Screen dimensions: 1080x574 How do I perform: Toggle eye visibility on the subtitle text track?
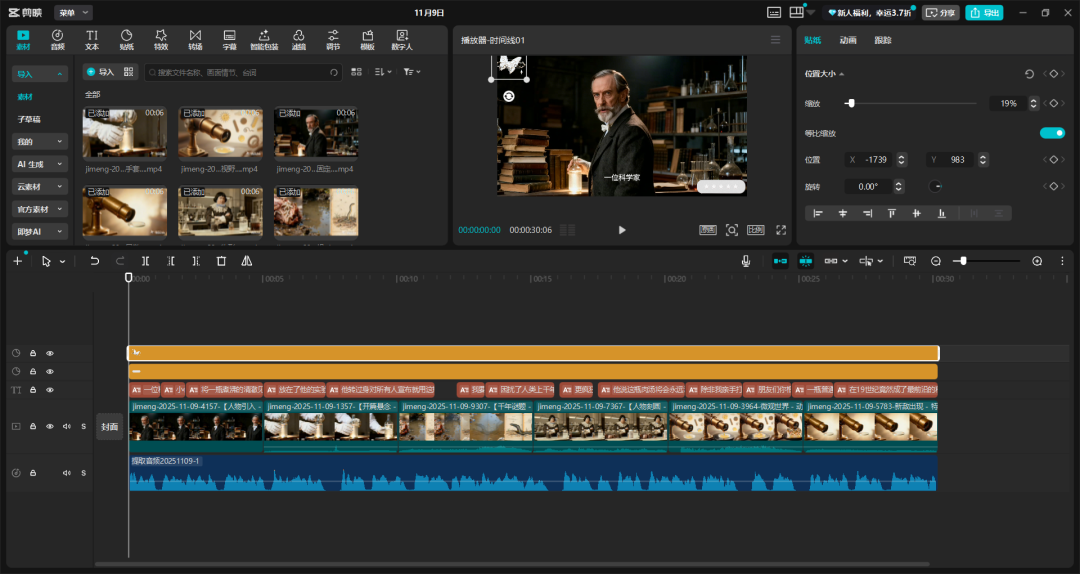click(50, 390)
